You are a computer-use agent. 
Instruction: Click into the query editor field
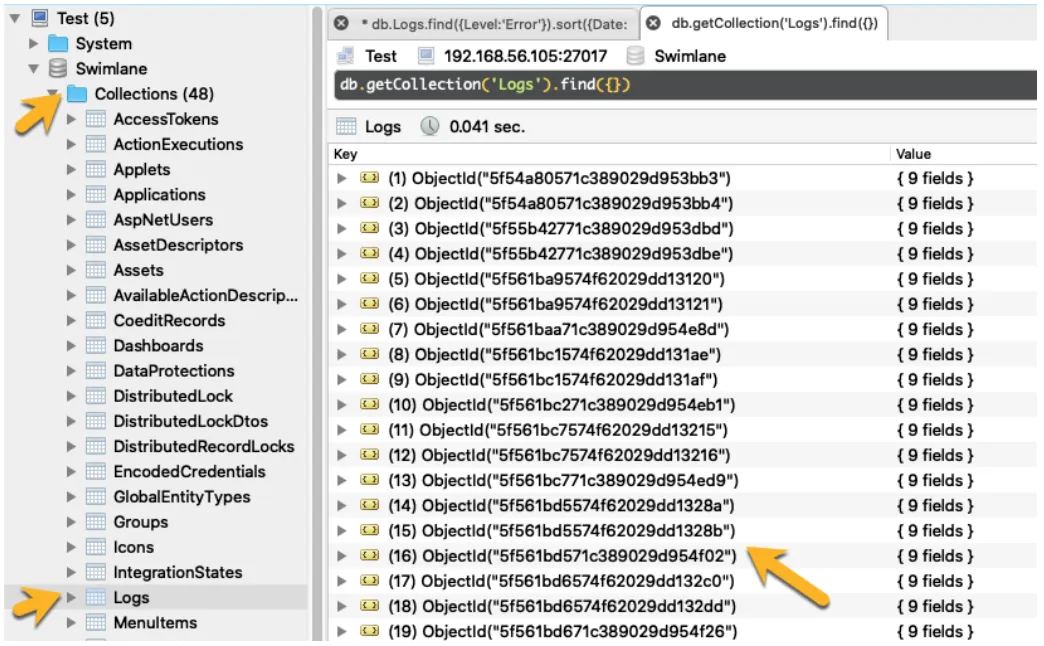[x=685, y=85]
